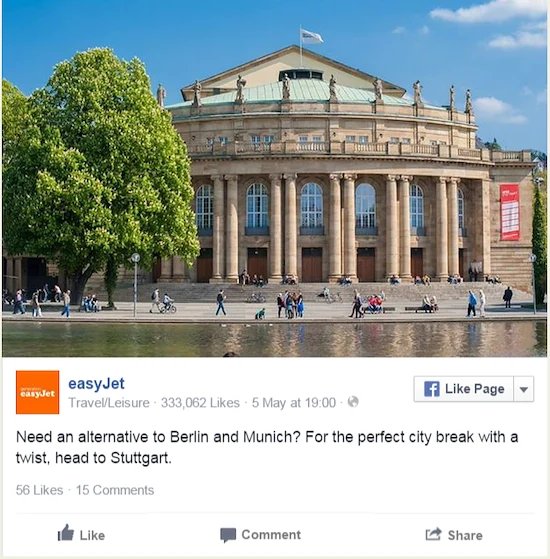This screenshot has width=550, height=559.
Task: Open the orange easyJet profile logo
Action: click(37, 392)
